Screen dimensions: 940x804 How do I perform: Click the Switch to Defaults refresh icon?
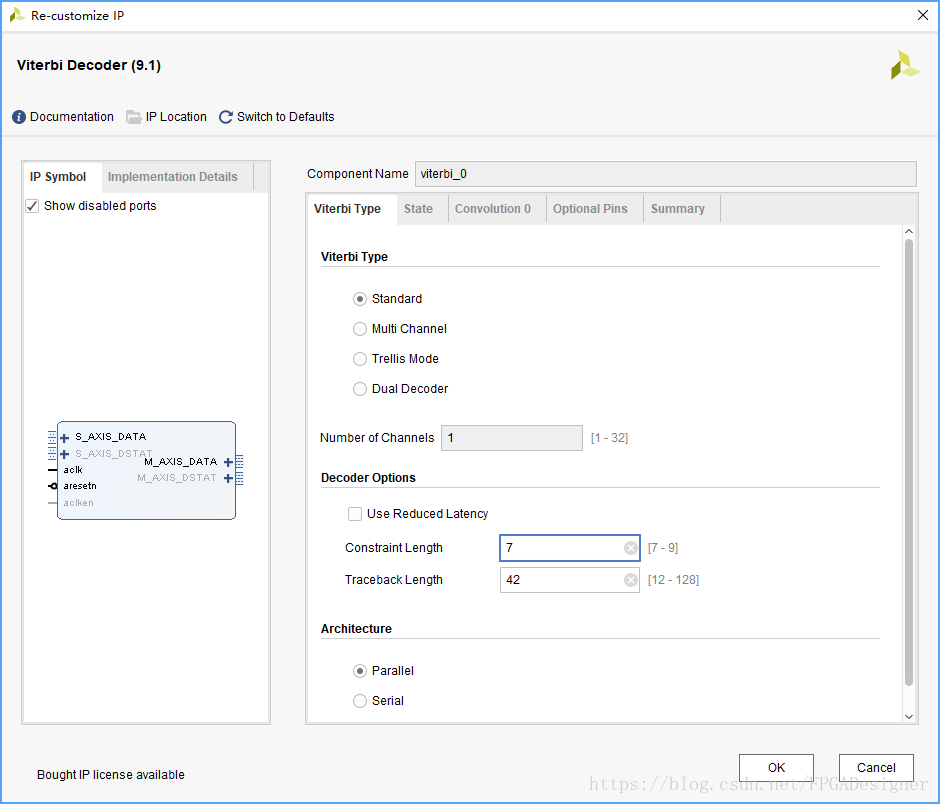click(225, 117)
